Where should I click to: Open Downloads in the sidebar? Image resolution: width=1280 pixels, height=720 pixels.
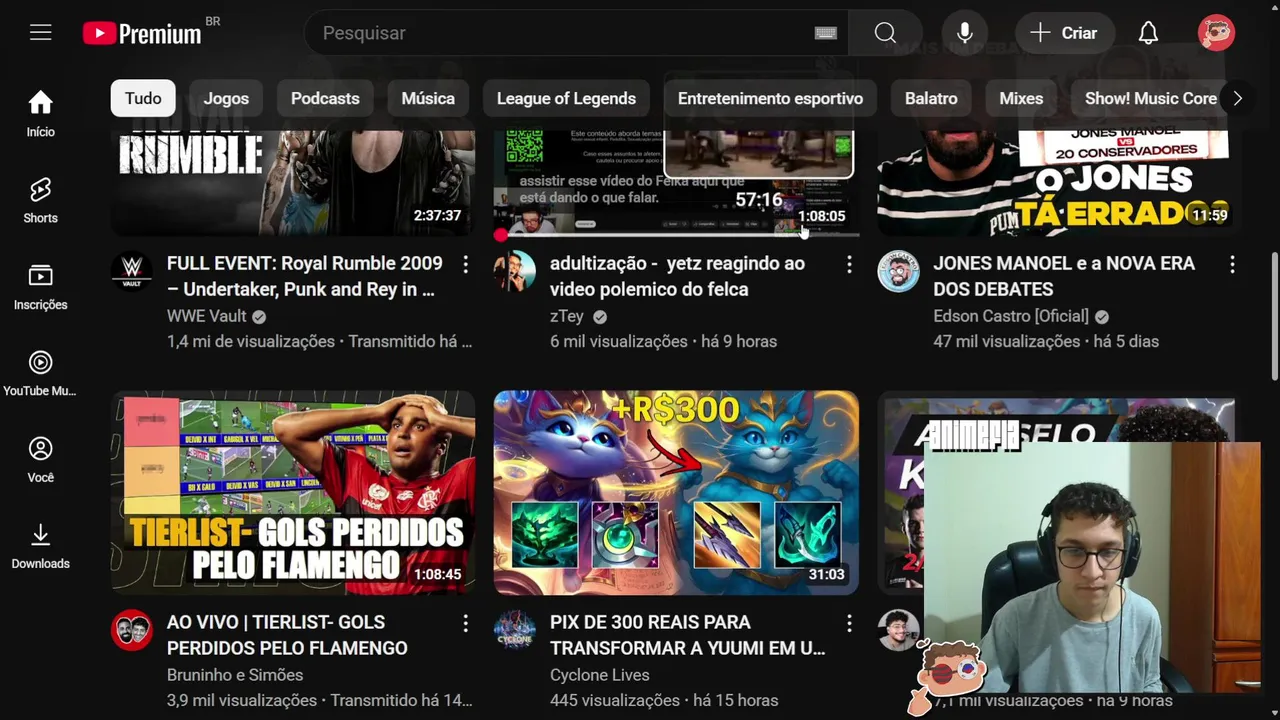40,546
